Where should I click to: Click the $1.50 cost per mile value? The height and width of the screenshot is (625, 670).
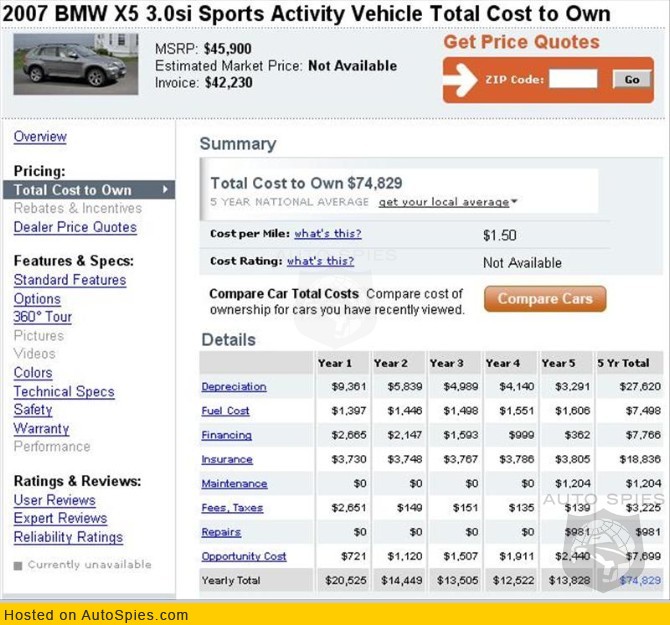tap(500, 235)
